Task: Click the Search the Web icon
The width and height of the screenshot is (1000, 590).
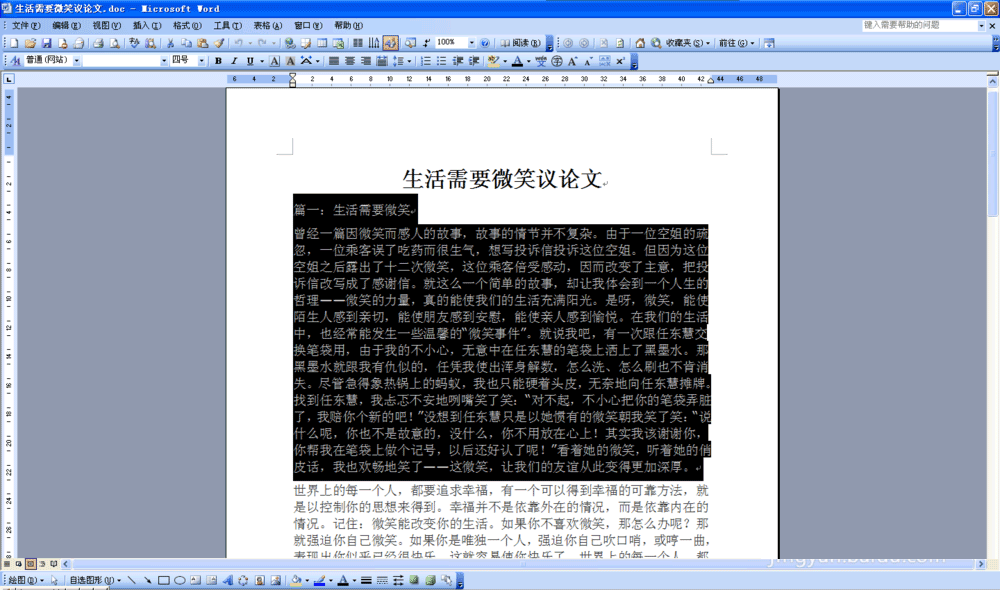Action: 656,43
